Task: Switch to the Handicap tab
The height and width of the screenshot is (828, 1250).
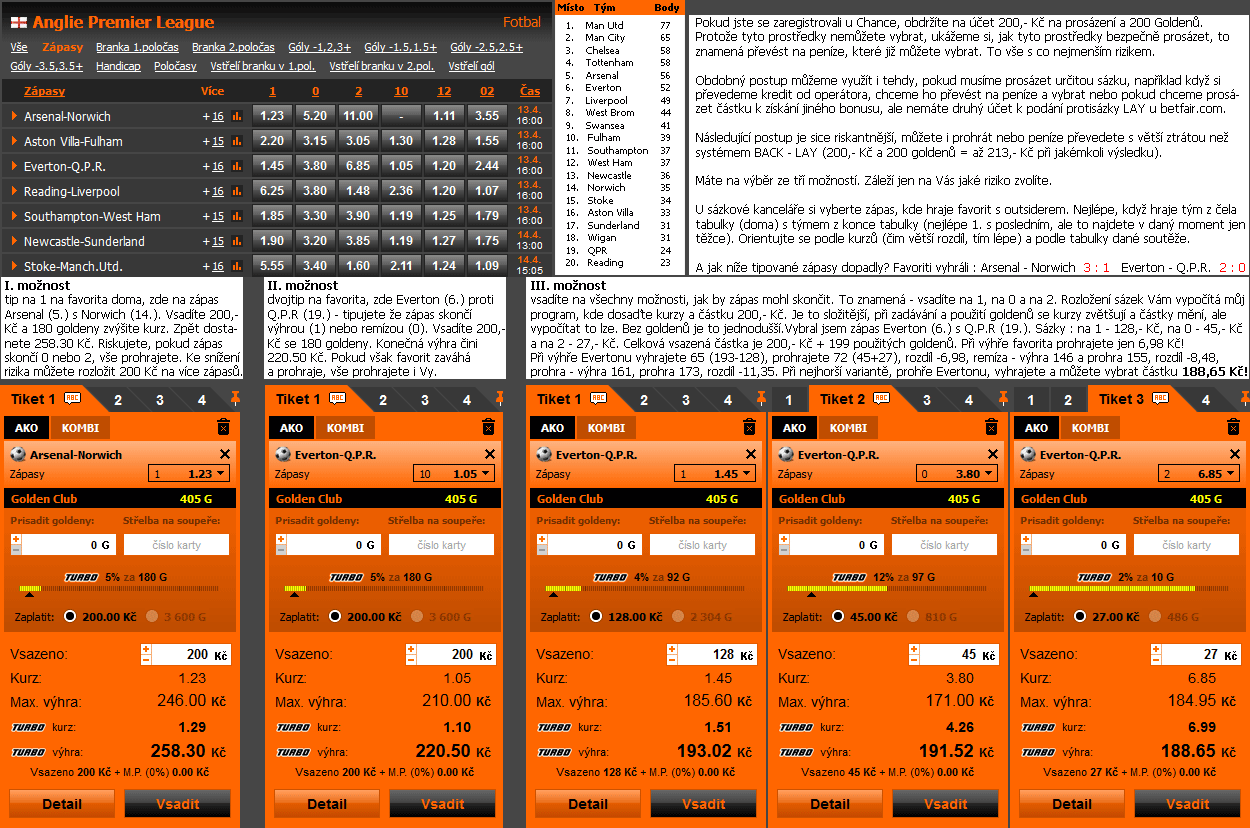Action: (x=119, y=66)
